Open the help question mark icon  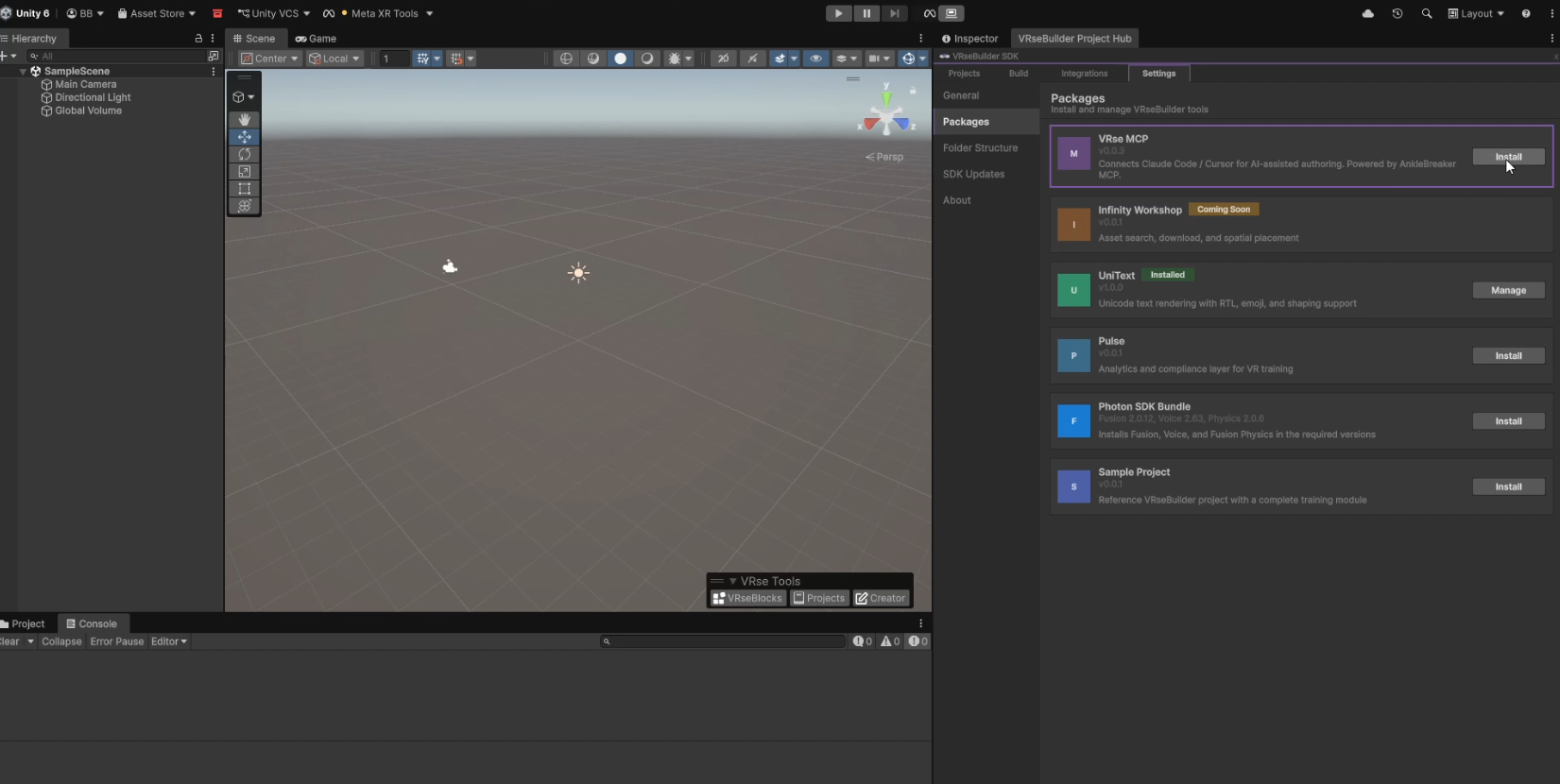tap(1526, 13)
